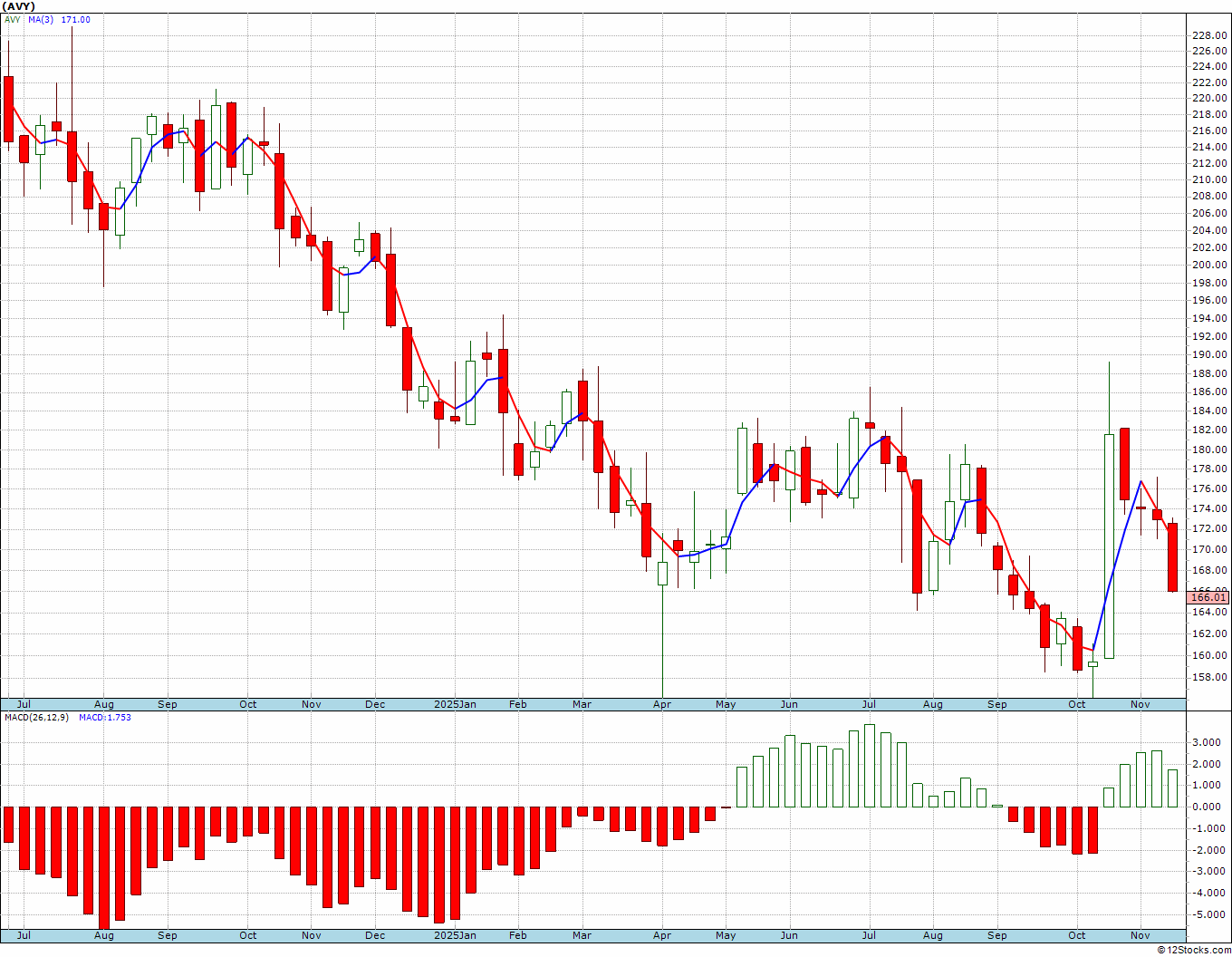Click the Feb label under the MACD panel
Image resolution: width=1232 pixels, height=957 pixels.
(x=518, y=935)
